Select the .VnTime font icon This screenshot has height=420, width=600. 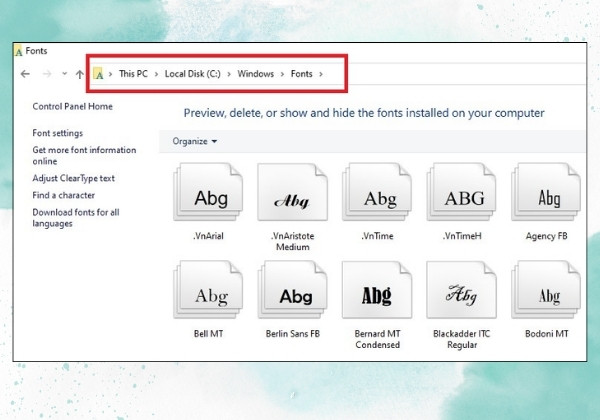pyautogui.click(x=377, y=192)
